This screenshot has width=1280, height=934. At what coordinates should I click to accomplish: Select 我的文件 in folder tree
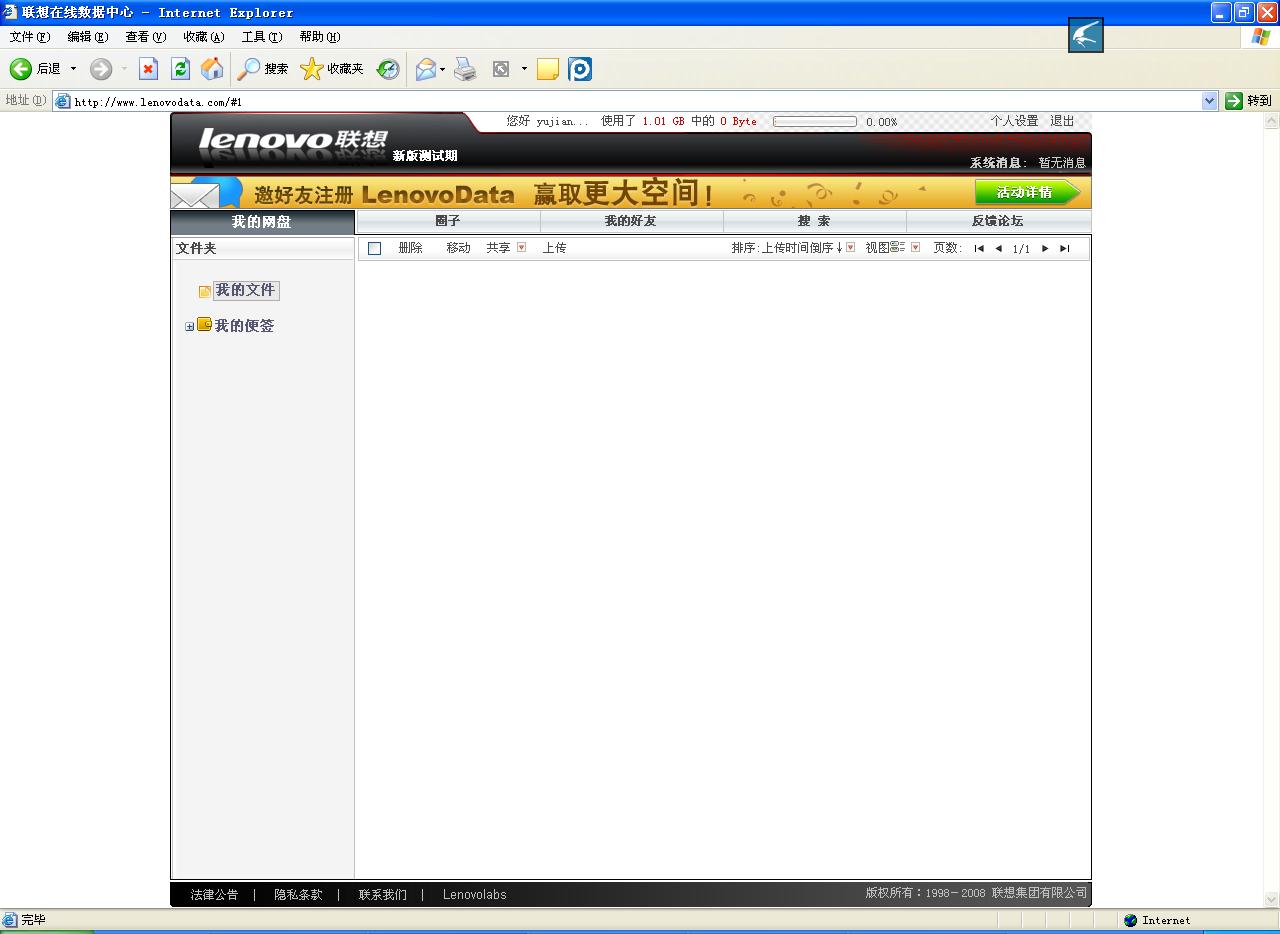pos(245,290)
